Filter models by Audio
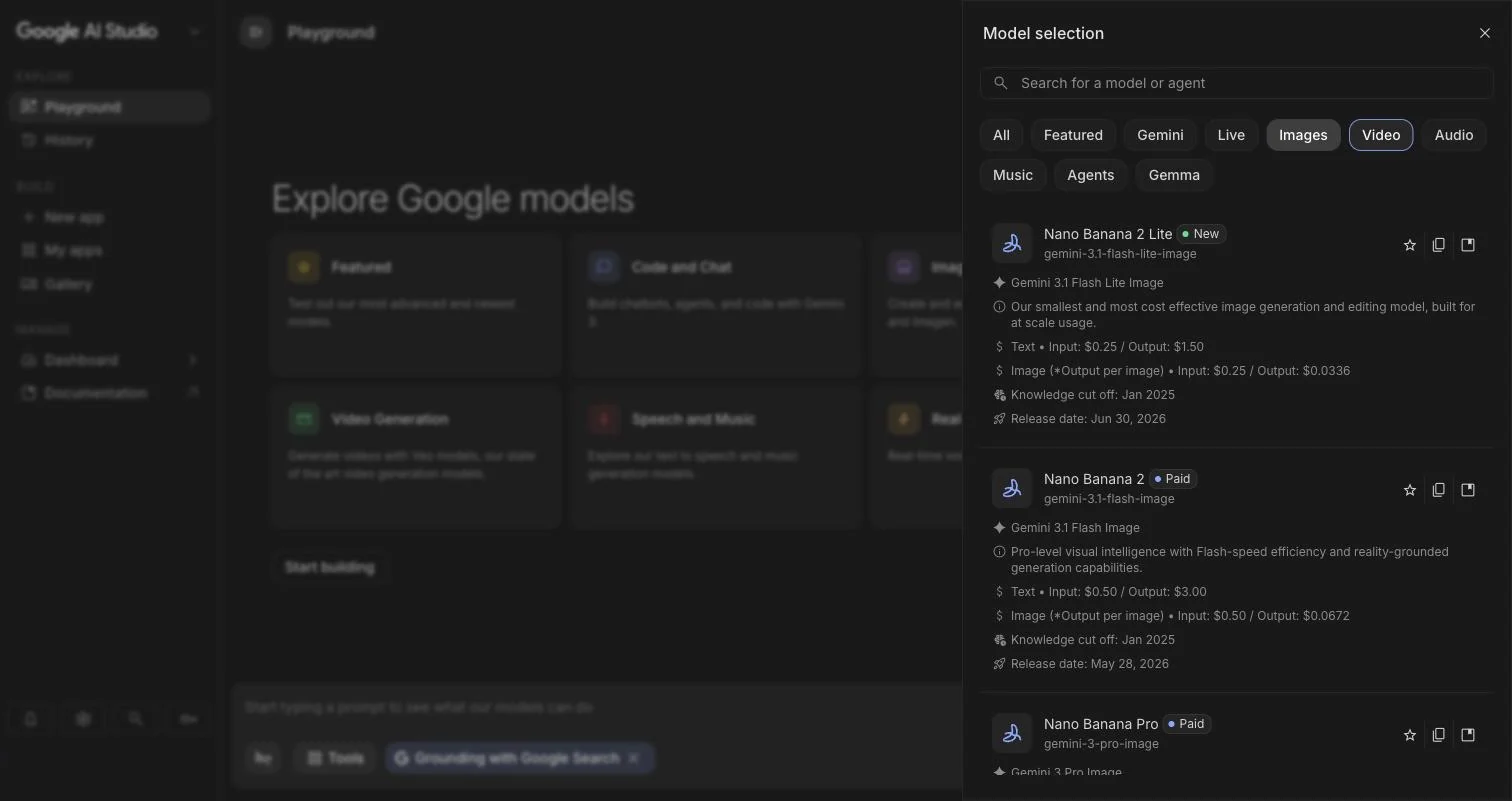This screenshot has width=1512, height=801. pos(1453,135)
